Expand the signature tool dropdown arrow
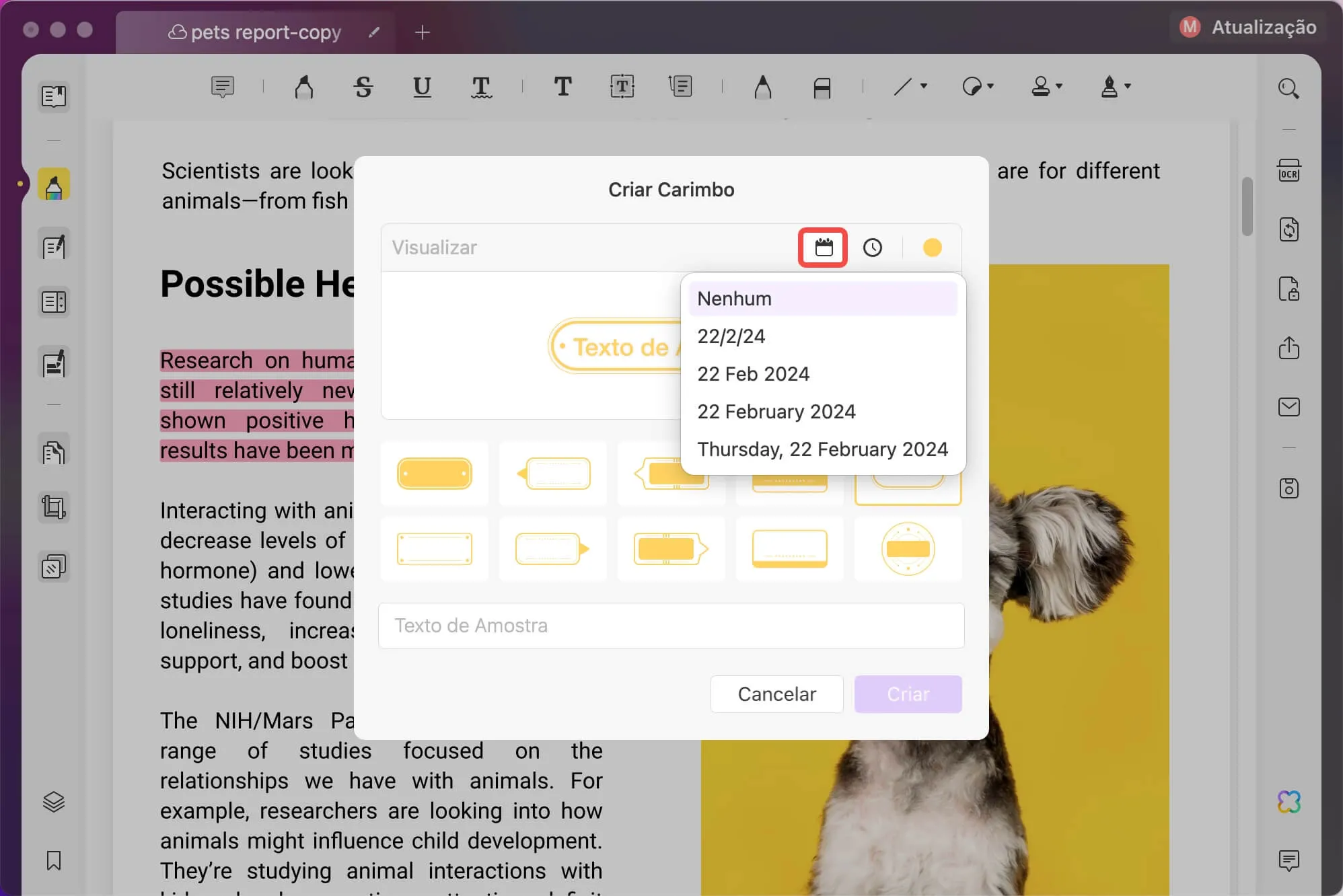 click(x=1128, y=86)
